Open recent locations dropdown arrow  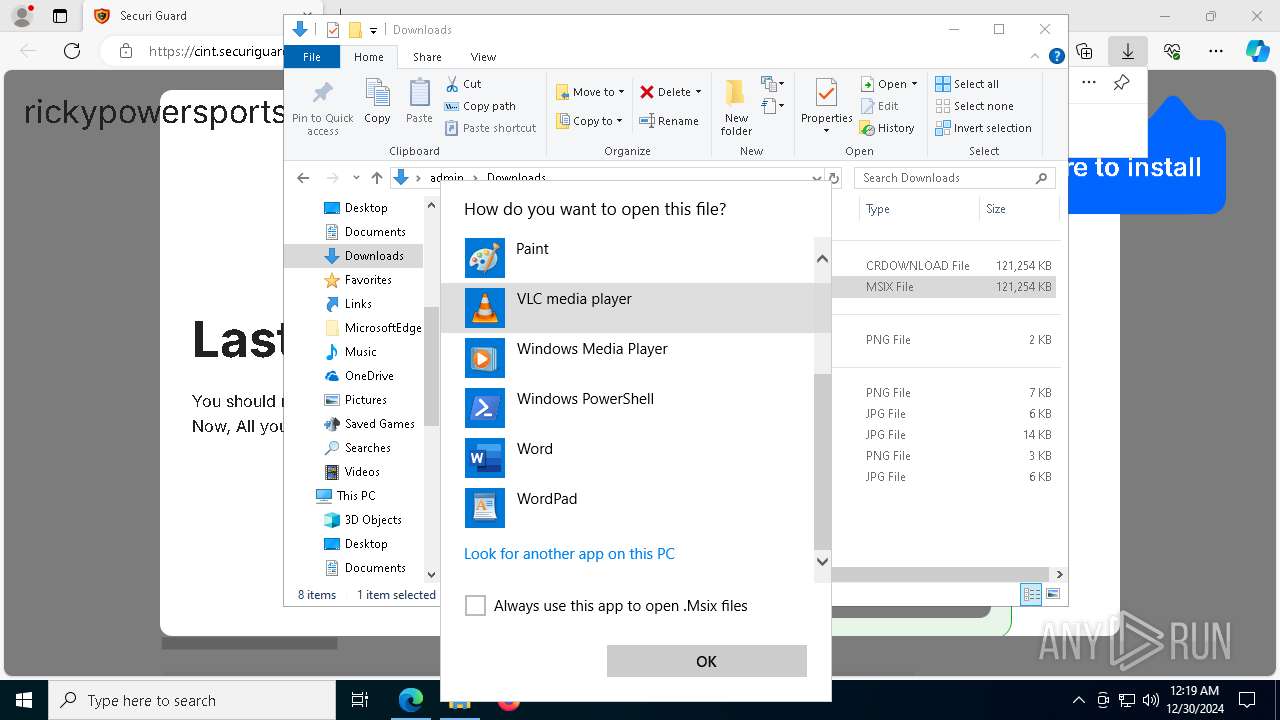pyautogui.click(x=355, y=178)
